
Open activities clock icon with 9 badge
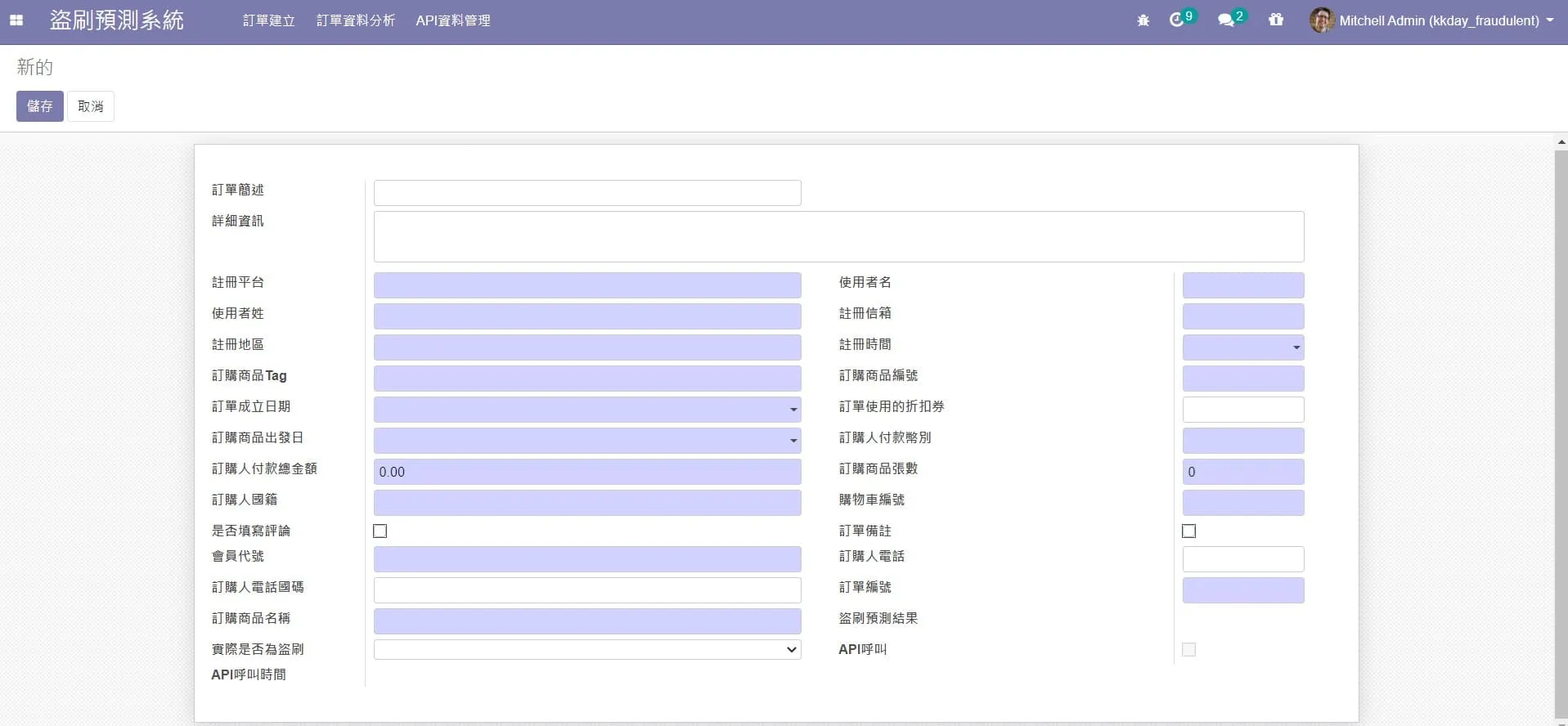click(1177, 20)
